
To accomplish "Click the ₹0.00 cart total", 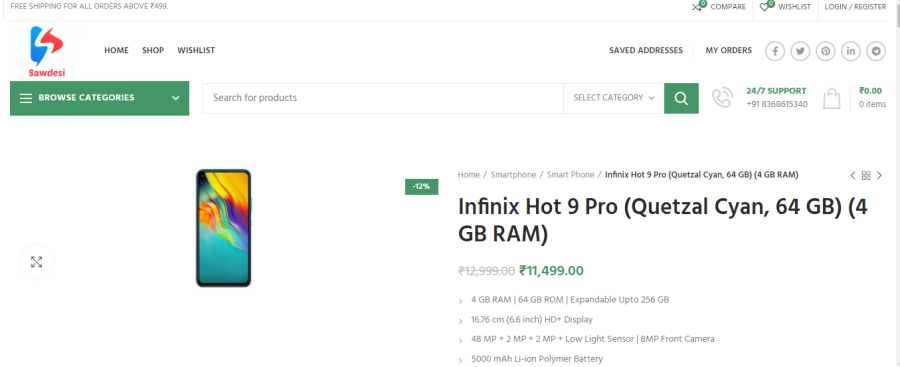I will pyautogui.click(x=870, y=91).
